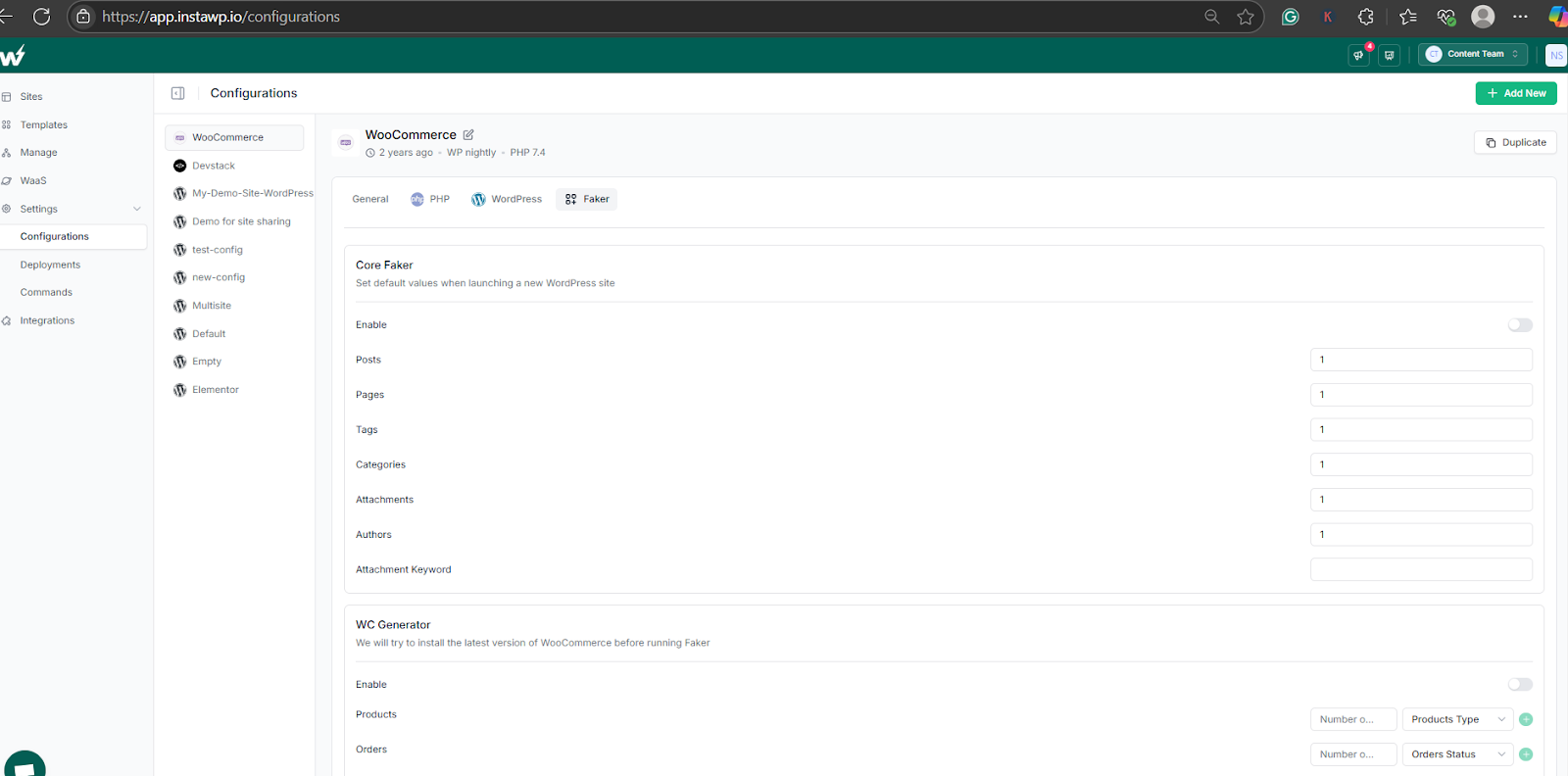Open WaaS in the sidebar

(x=33, y=181)
